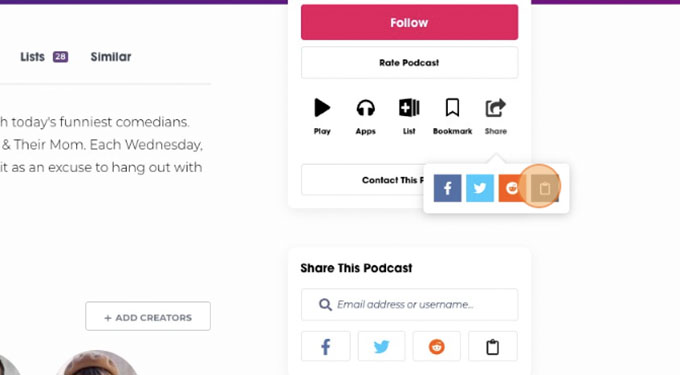Switch to the Similar tab
680x375 pixels.
(111, 57)
